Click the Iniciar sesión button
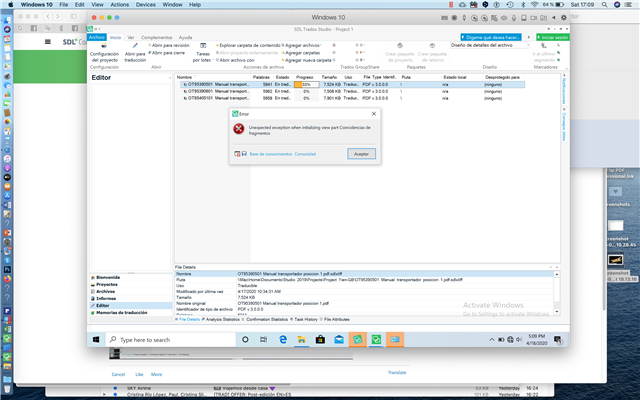The width and height of the screenshot is (640, 400). coord(553,37)
